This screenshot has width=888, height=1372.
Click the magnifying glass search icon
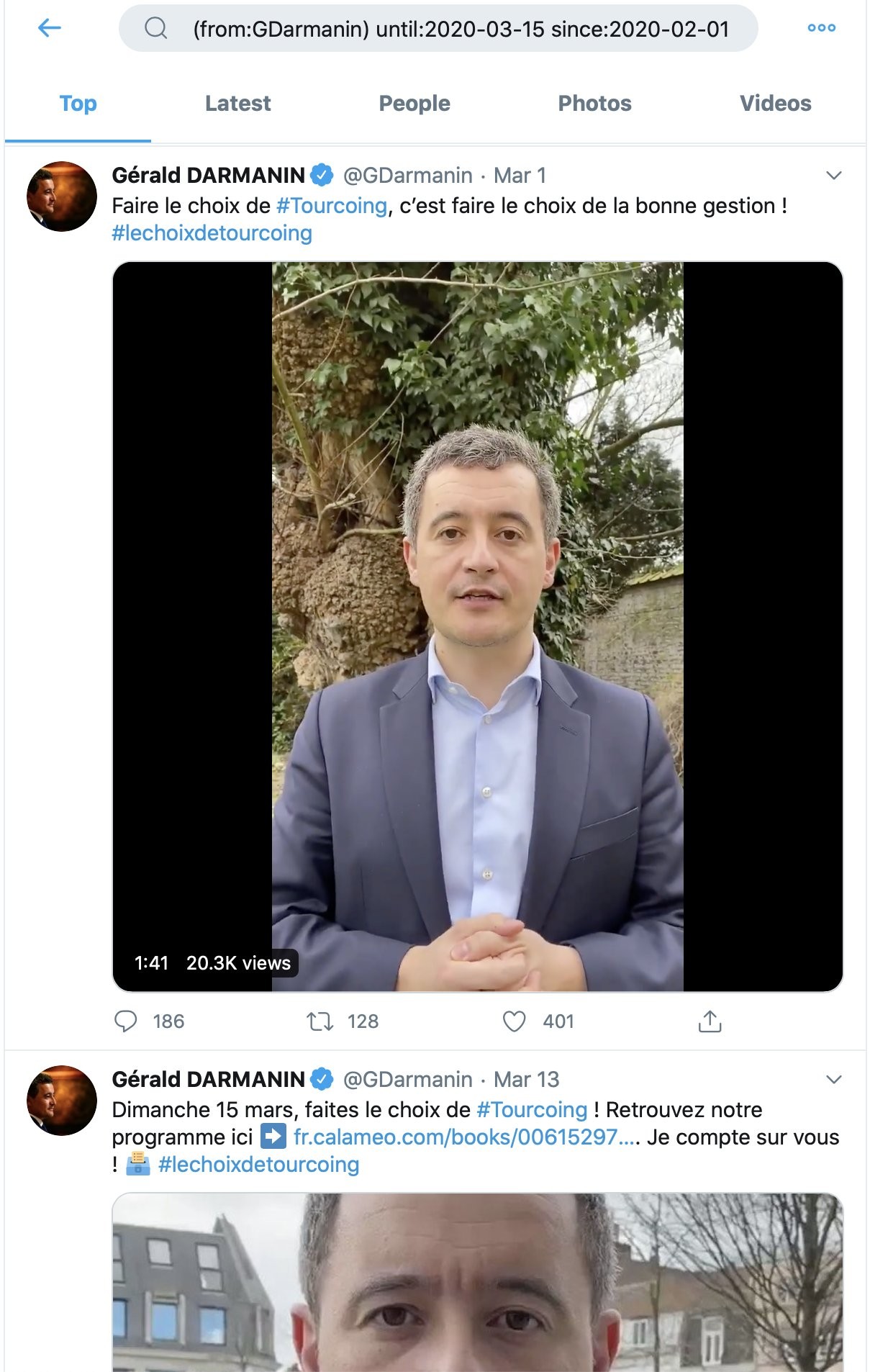tap(156, 28)
